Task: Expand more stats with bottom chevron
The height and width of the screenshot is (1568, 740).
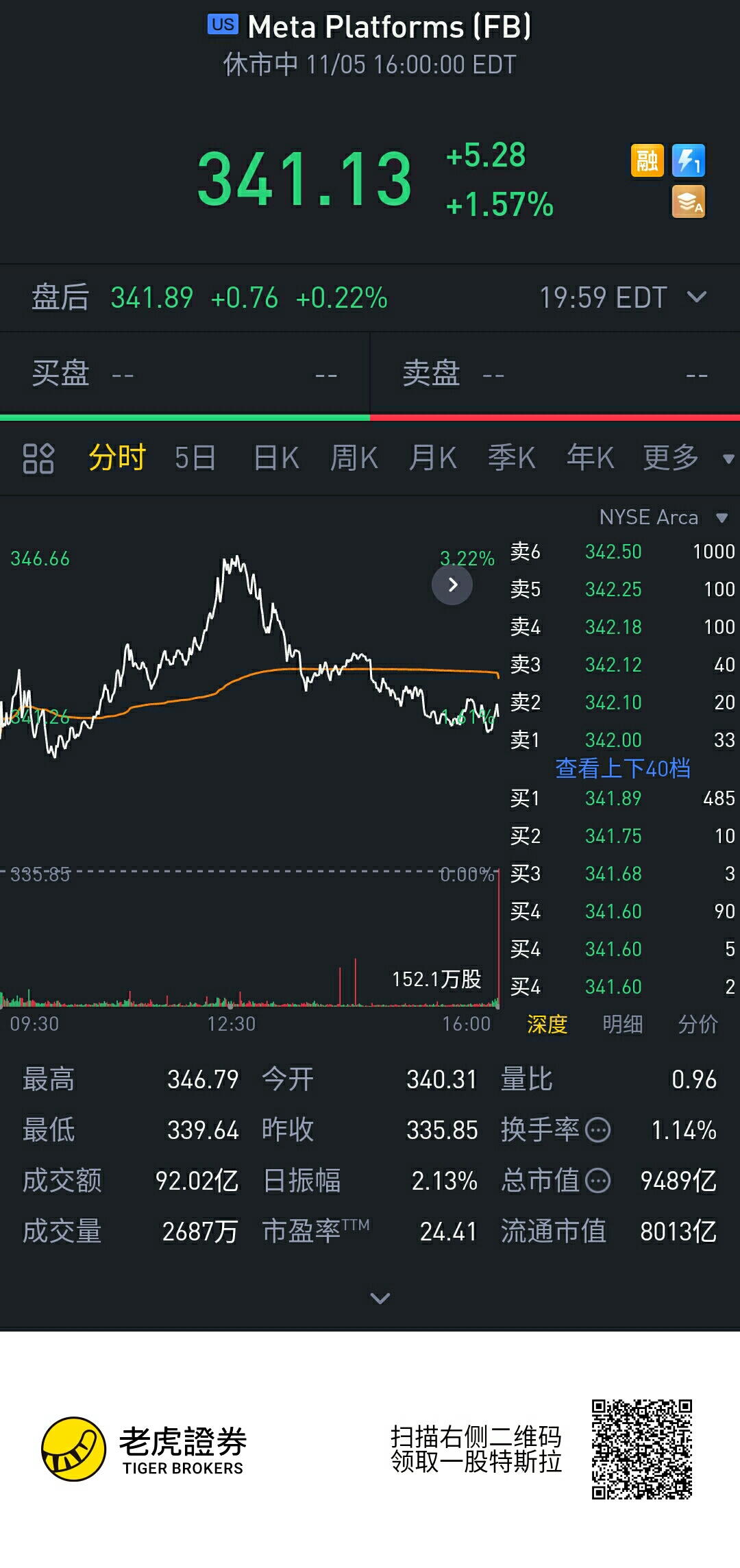Action: (x=380, y=1297)
